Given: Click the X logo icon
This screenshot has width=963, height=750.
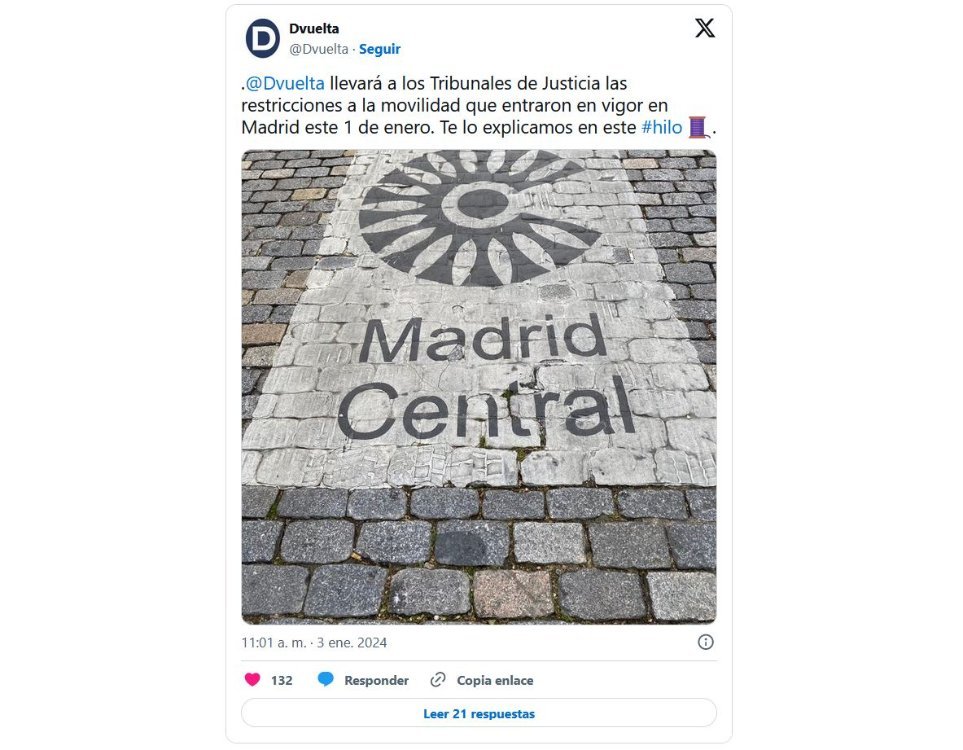Looking at the screenshot, I should pyautogui.click(x=704, y=28).
